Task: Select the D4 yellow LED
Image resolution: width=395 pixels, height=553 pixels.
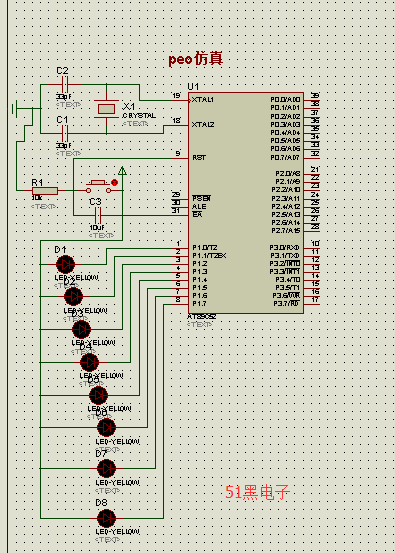Action: coord(90,362)
